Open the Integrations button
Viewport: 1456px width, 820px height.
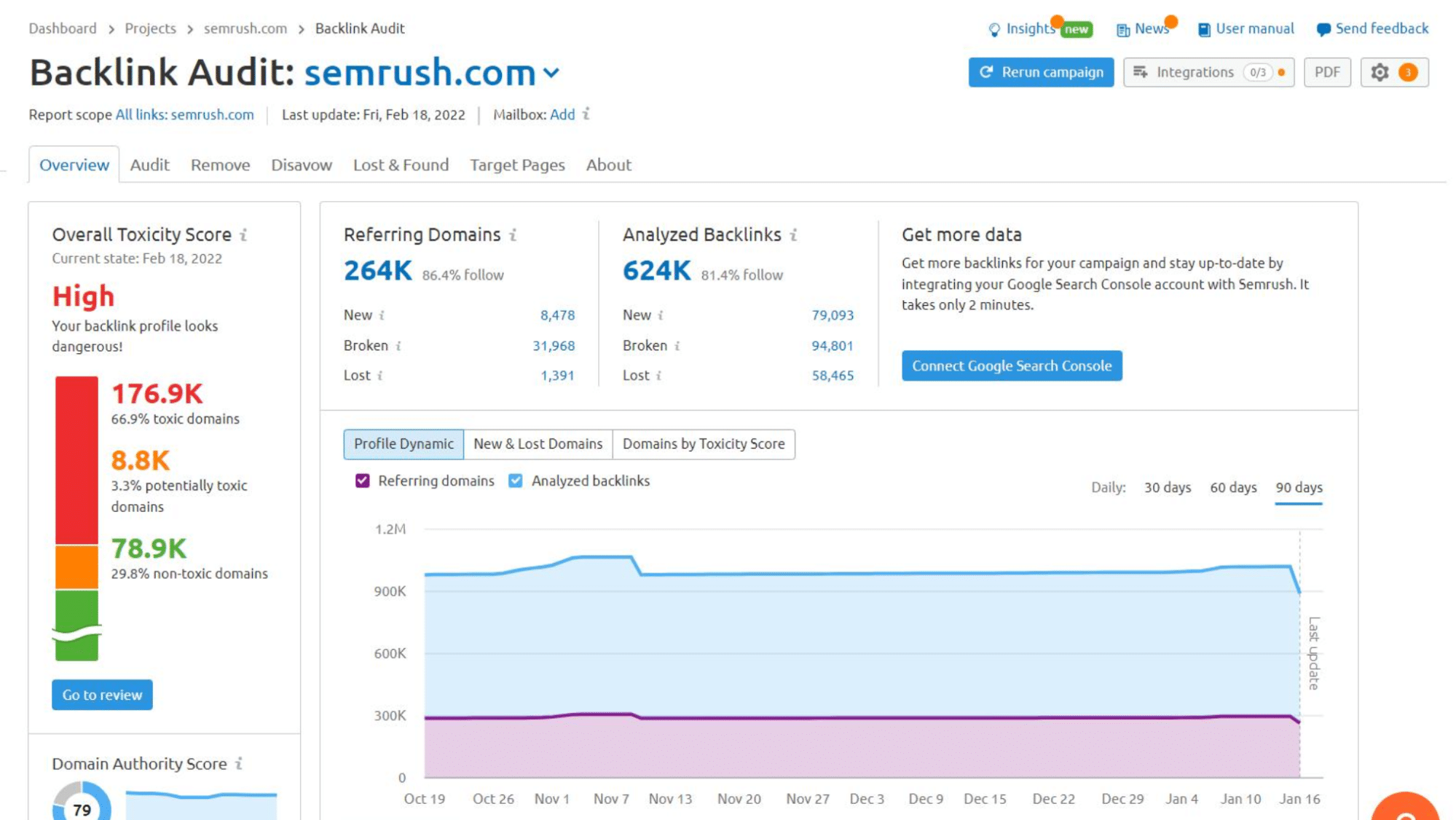click(1208, 72)
